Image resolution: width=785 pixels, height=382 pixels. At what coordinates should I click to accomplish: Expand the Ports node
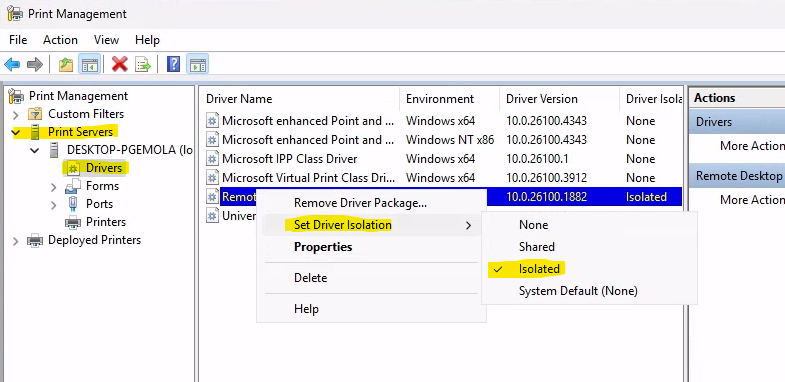coord(54,205)
